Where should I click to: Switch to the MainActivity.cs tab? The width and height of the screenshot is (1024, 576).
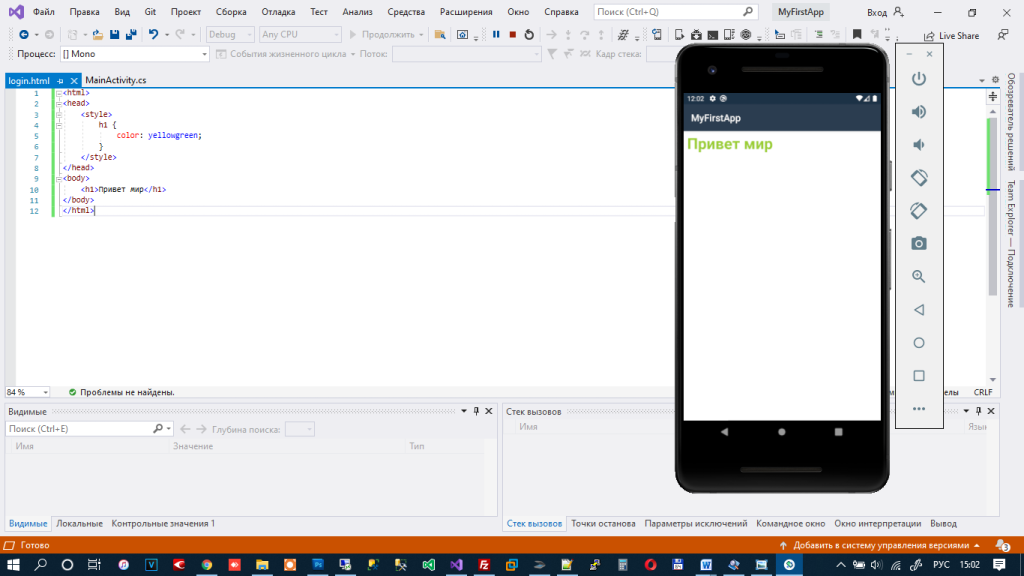click(116, 80)
